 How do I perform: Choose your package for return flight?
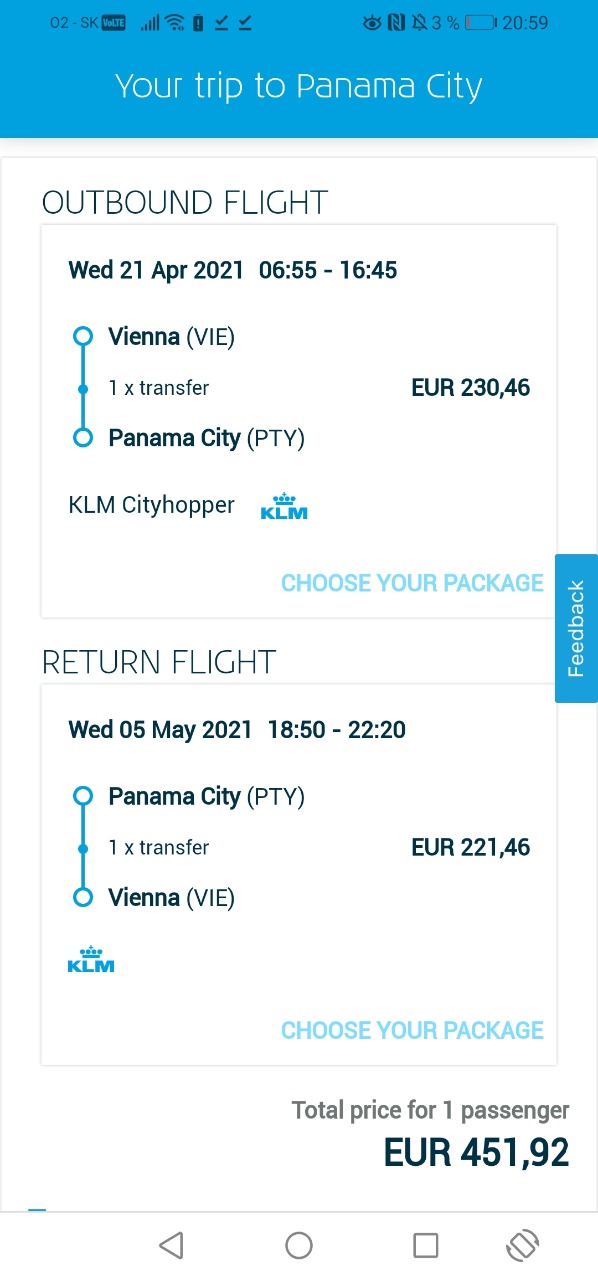tap(412, 1030)
